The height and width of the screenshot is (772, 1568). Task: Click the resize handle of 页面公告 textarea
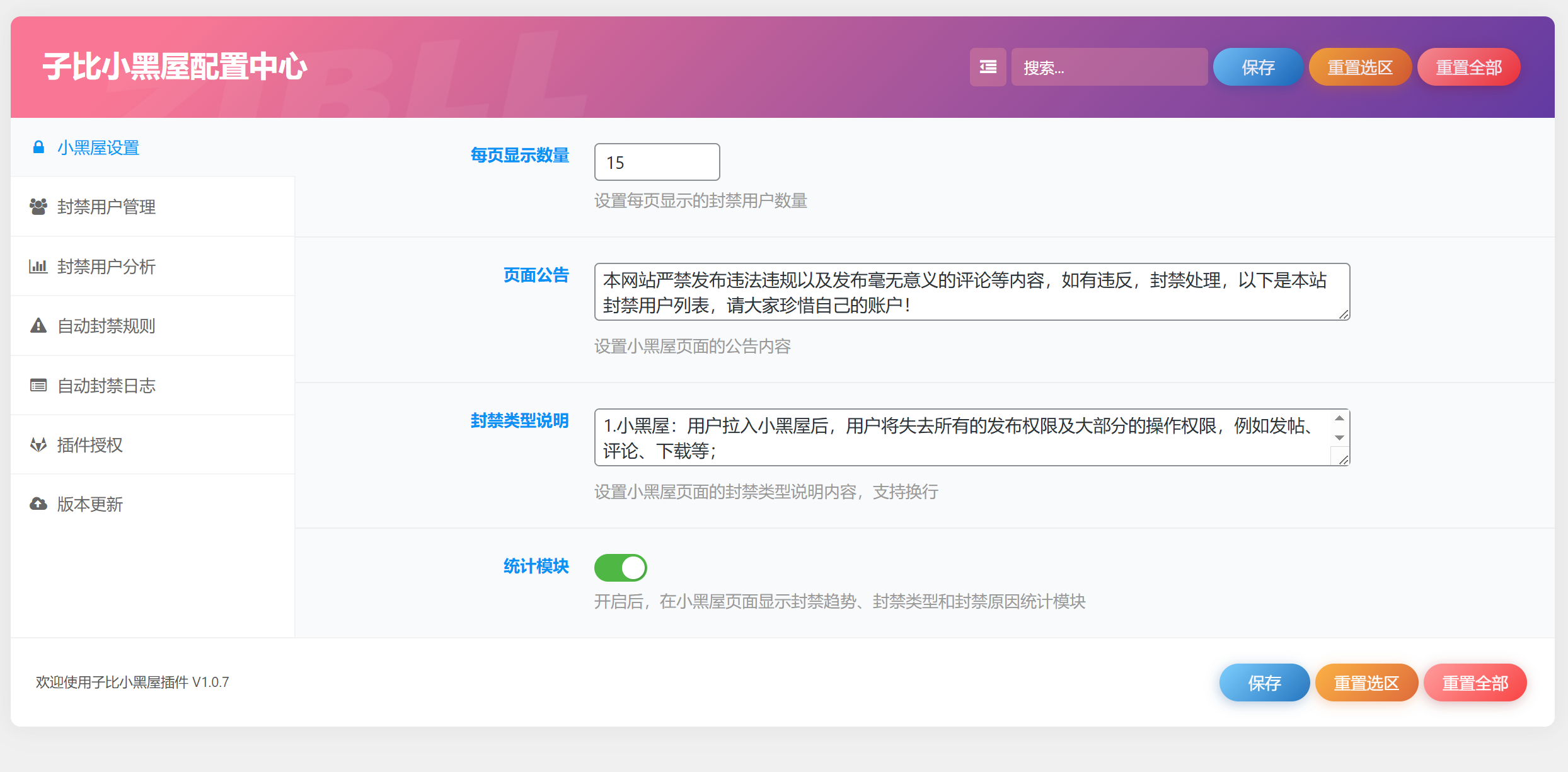pos(1344,314)
